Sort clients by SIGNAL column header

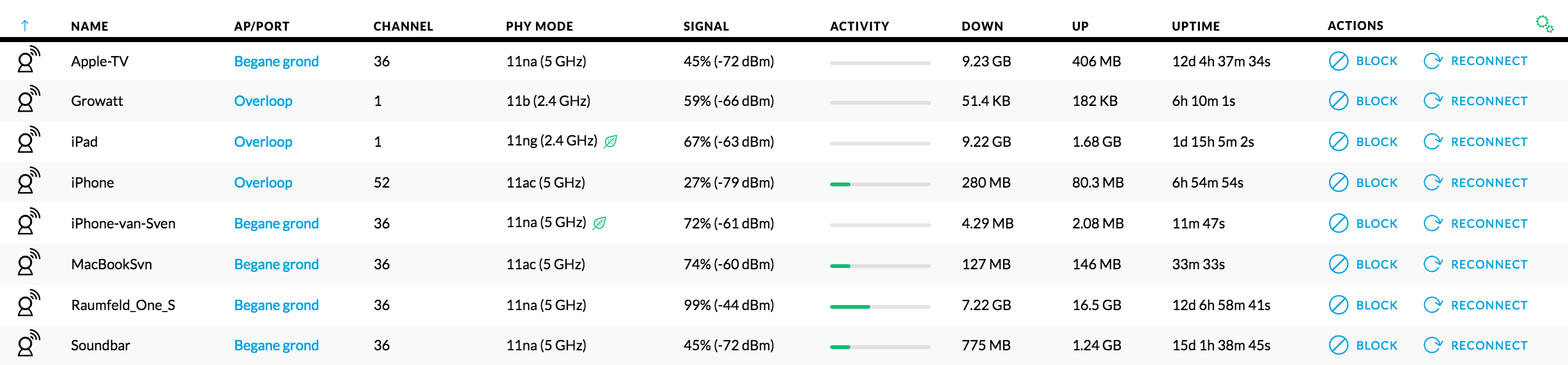tap(706, 26)
